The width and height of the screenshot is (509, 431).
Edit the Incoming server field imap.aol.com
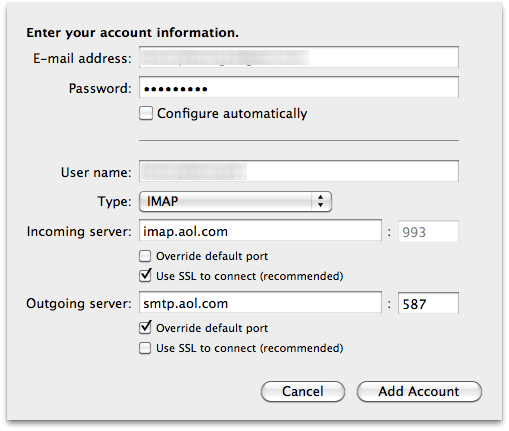click(260, 230)
